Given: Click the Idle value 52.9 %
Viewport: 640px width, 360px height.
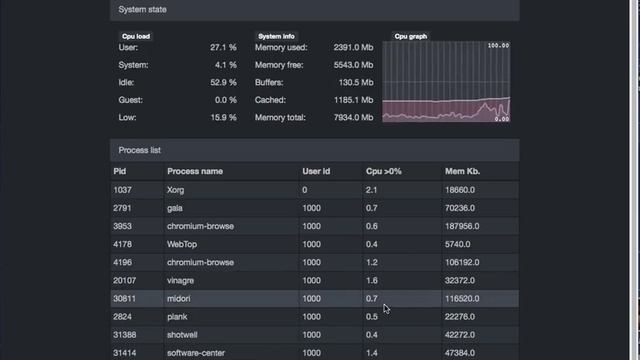Looking at the screenshot, I should click(223, 82).
